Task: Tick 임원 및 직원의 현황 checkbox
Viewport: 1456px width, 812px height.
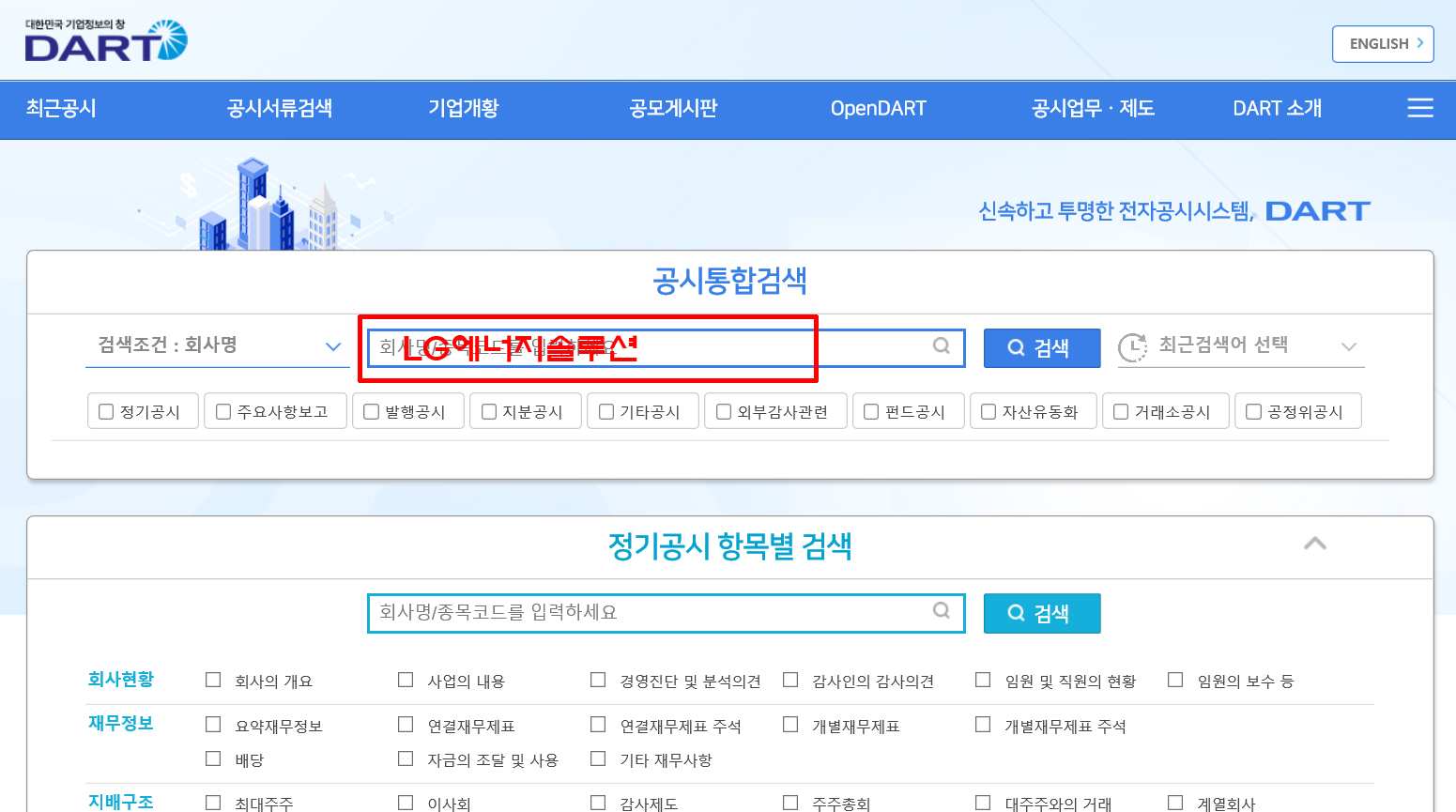Action: [x=983, y=680]
